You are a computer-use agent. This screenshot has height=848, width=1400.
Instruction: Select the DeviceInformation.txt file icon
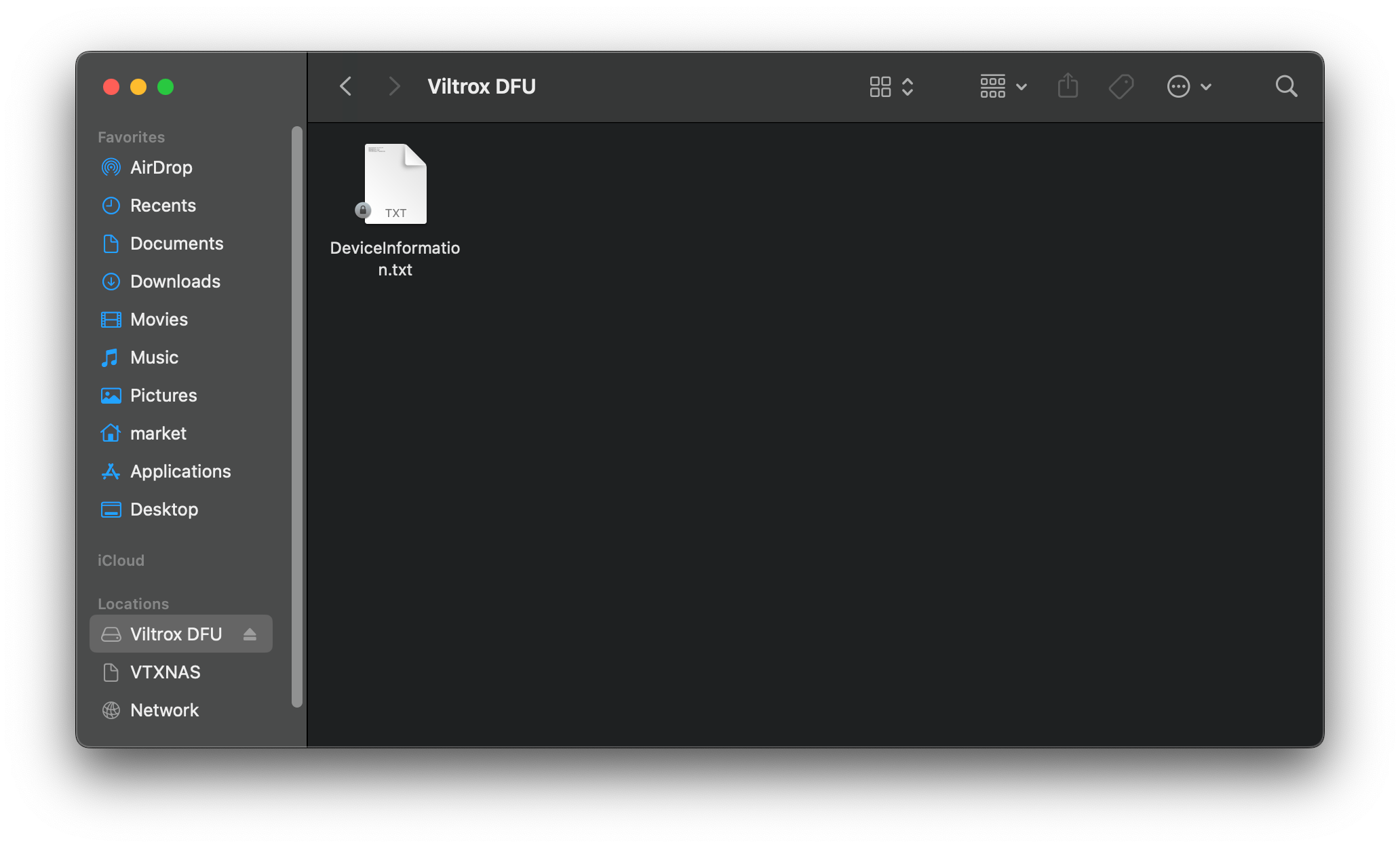pyautogui.click(x=395, y=183)
